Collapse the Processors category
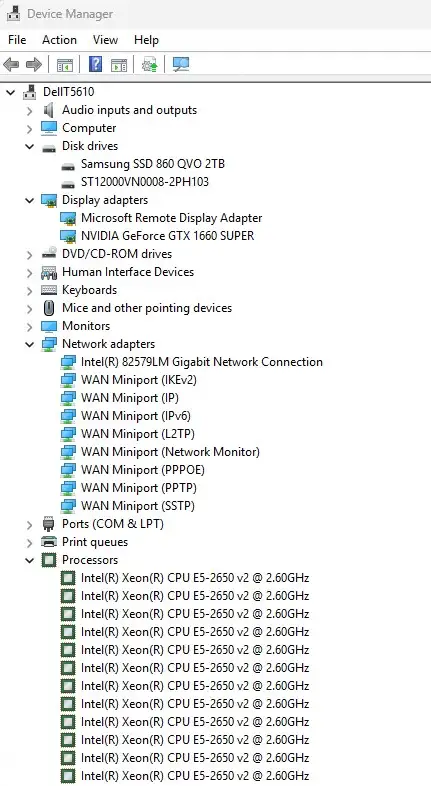This screenshot has height=786, width=431. (x=30, y=560)
